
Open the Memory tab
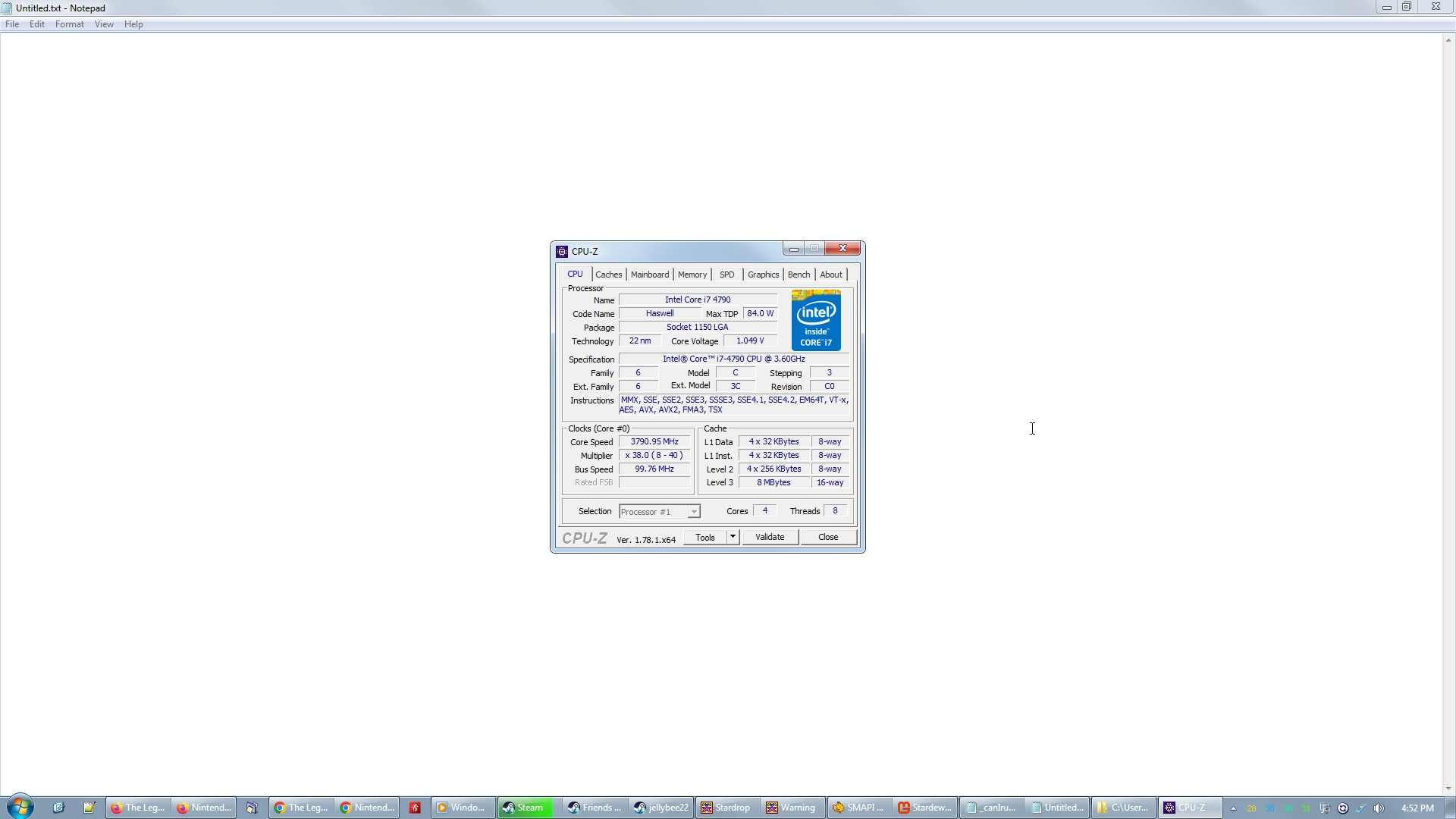692,275
